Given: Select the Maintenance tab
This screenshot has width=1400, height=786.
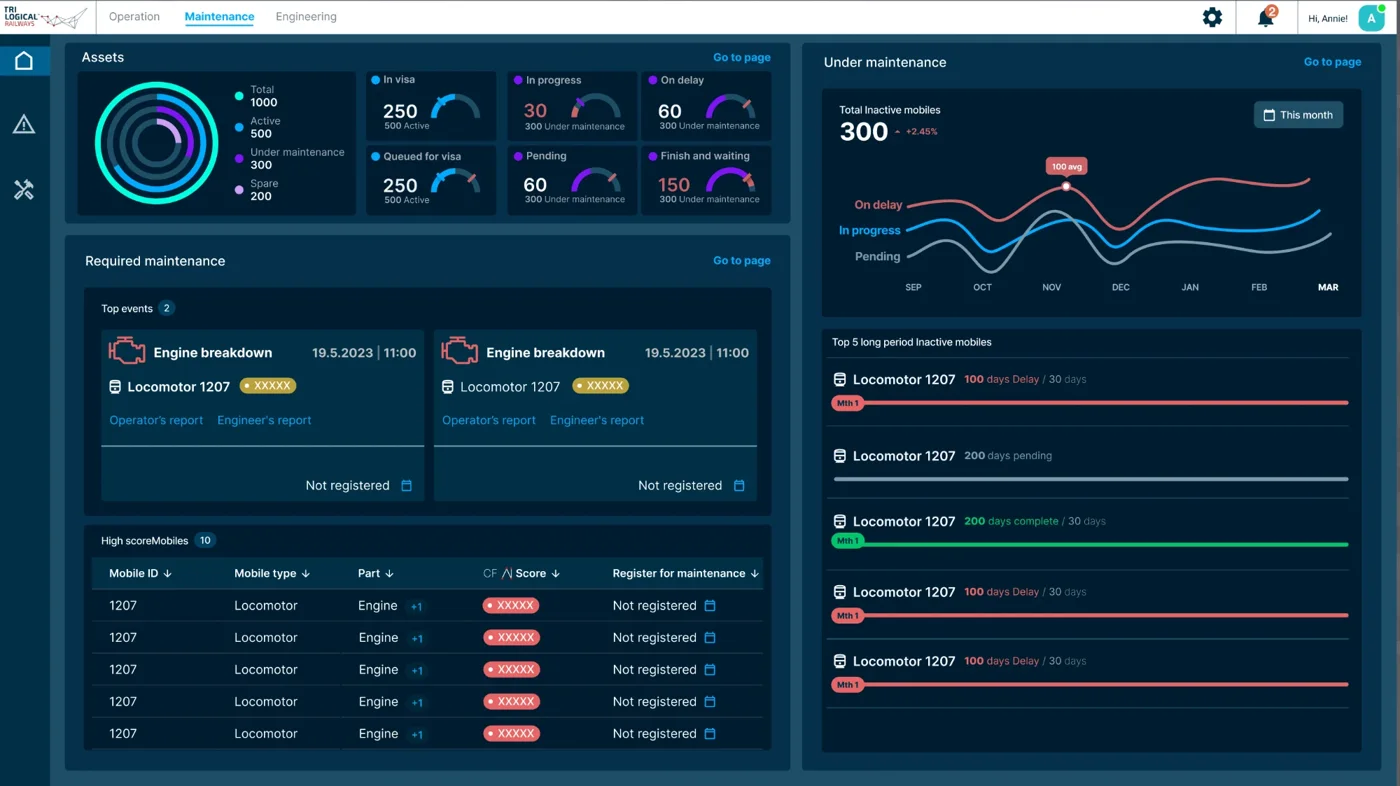Looking at the screenshot, I should [x=219, y=17].
